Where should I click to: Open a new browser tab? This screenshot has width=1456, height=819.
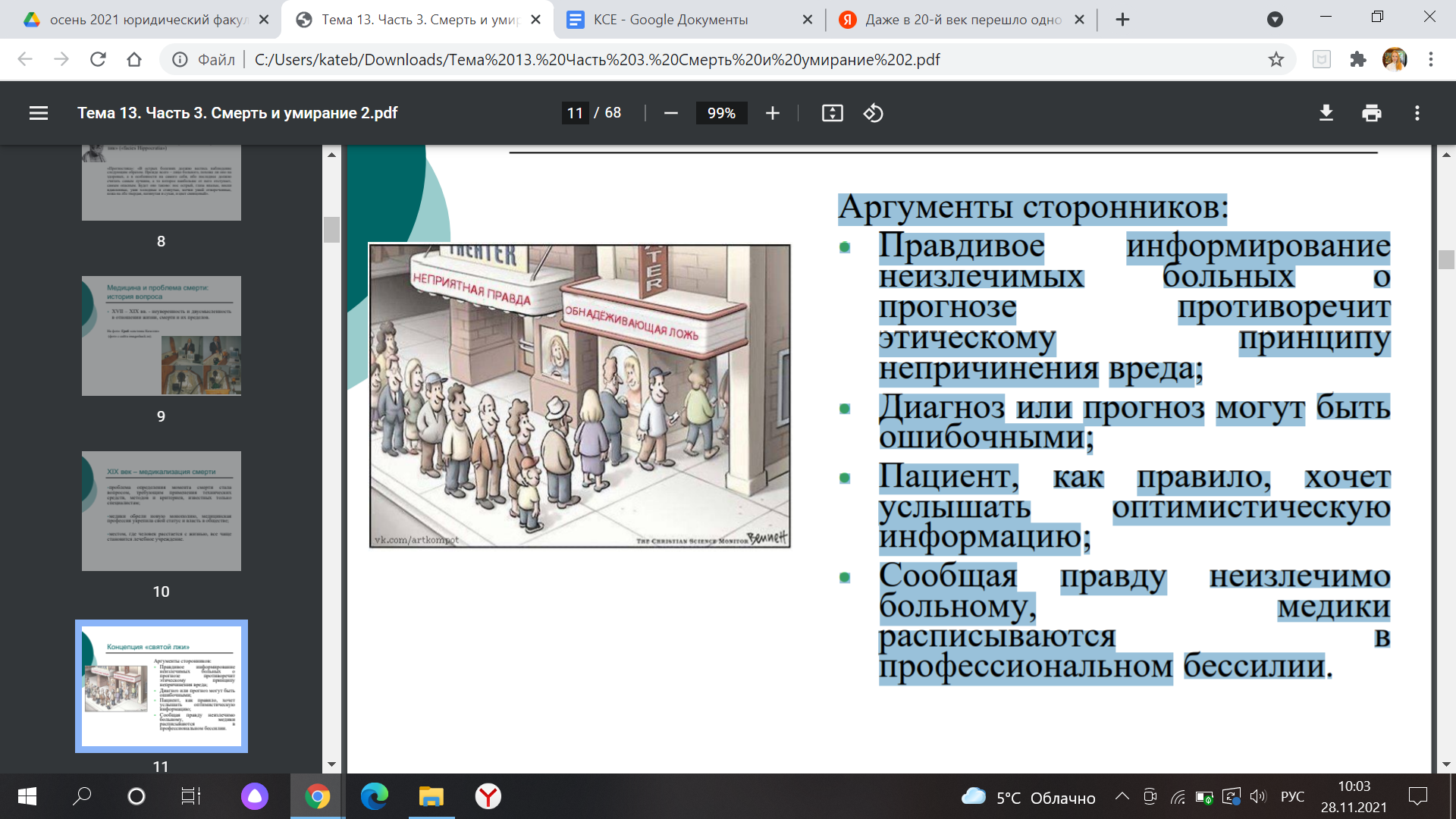tap(1122, 20)
